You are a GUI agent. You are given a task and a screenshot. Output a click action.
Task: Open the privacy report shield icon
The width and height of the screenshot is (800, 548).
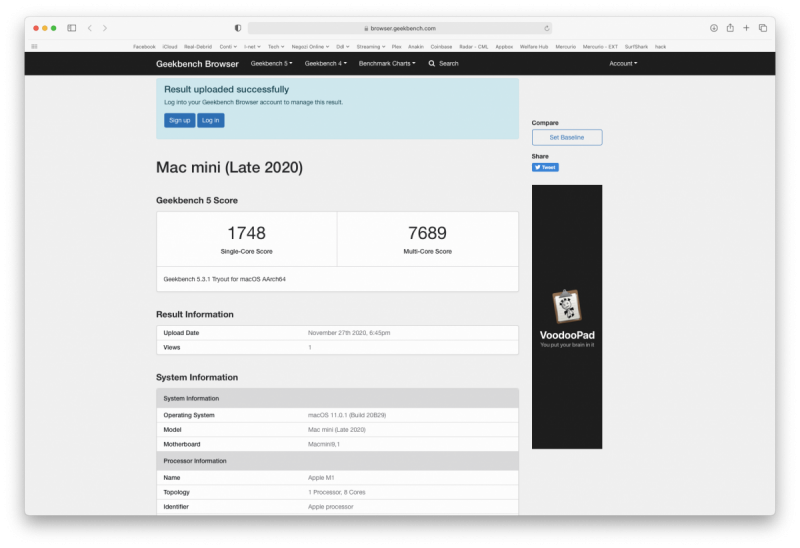238,28
